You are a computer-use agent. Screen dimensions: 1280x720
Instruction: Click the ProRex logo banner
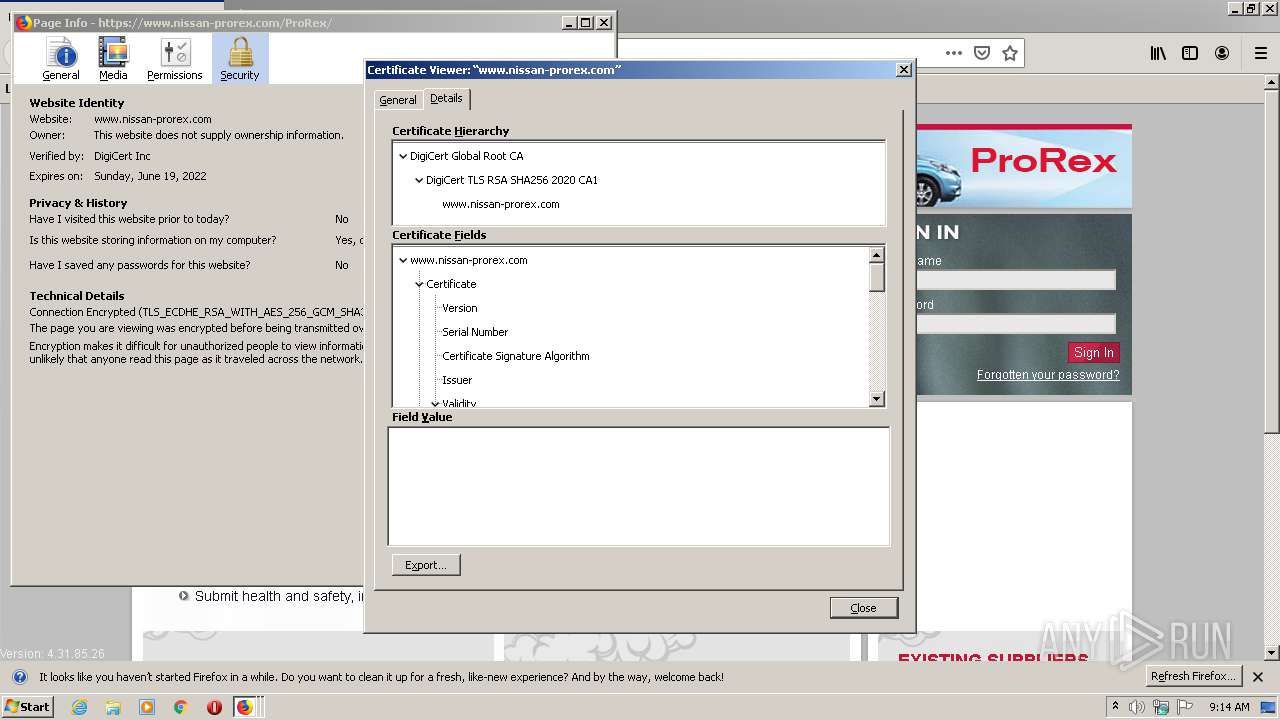[x=1024, y=166]
